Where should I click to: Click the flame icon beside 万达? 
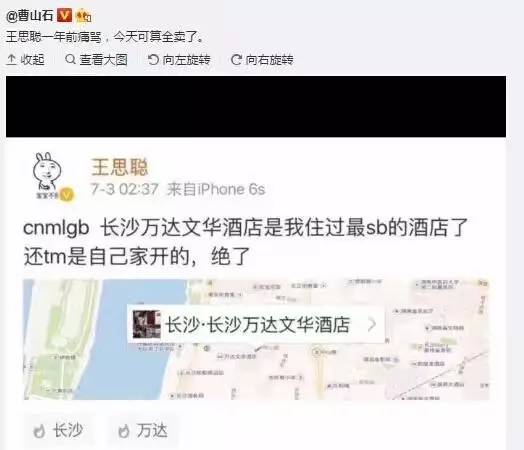(124, 431)
